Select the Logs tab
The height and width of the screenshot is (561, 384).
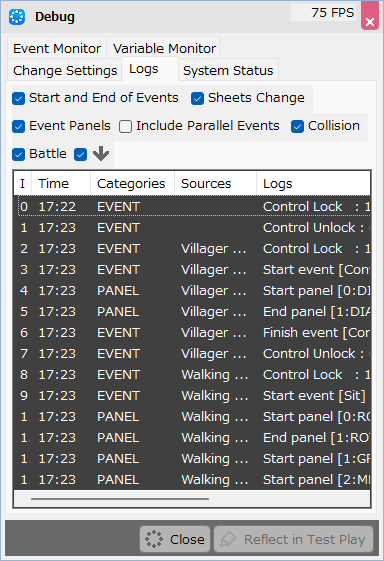[x=150, y=69]
